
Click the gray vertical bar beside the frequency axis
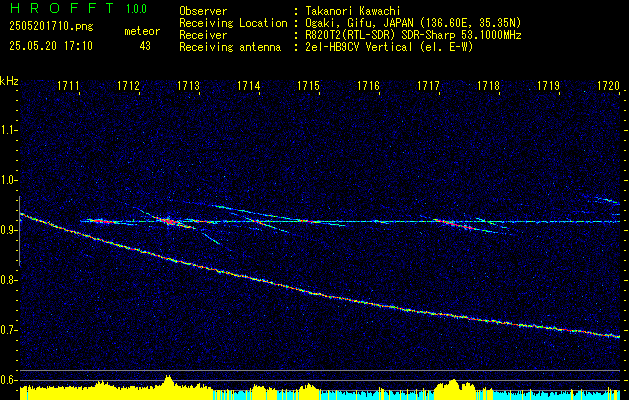click(19, 231)
